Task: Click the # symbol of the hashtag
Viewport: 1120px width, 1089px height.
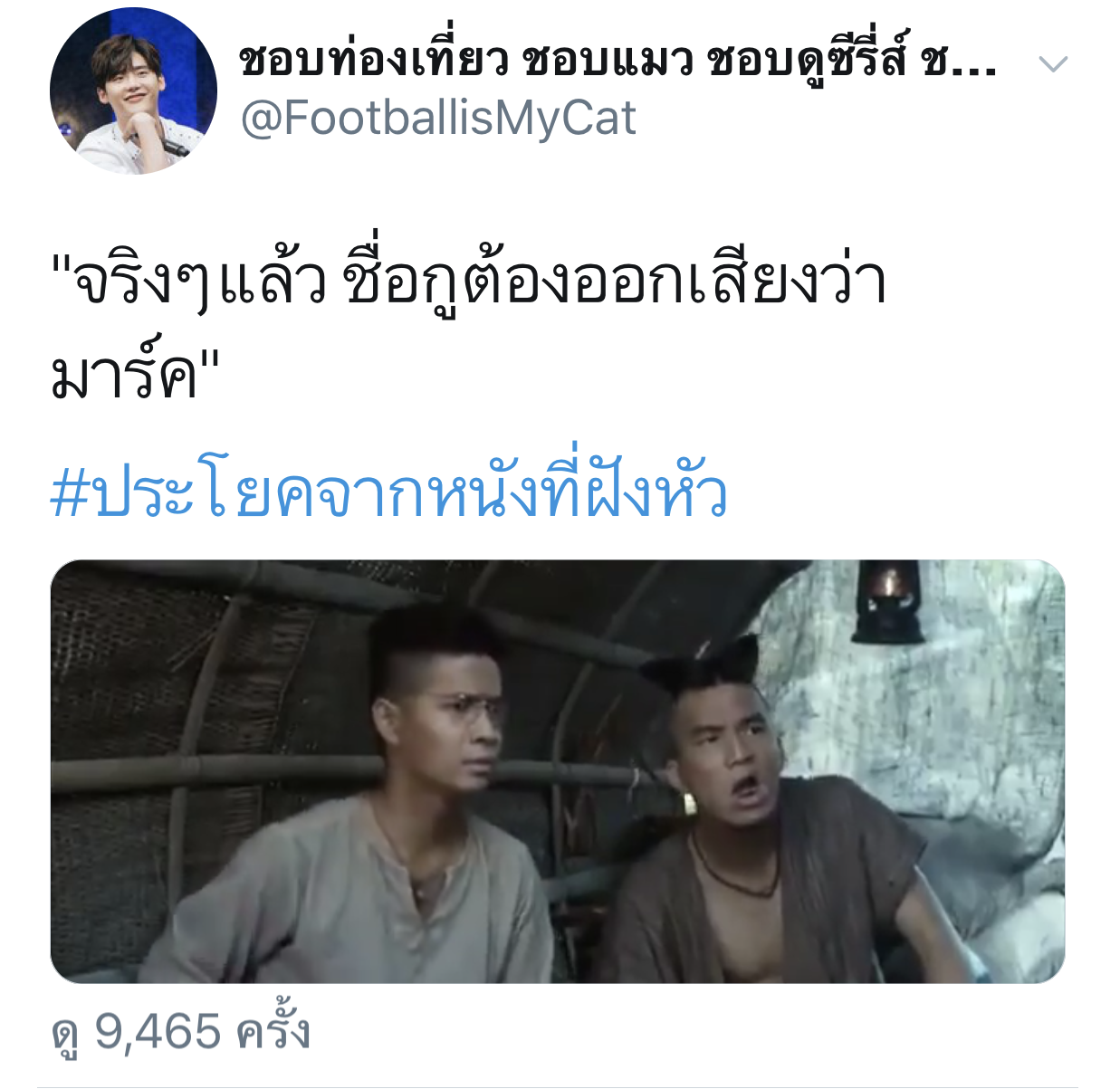Action: pyautogui.click(x=69, y=495)
